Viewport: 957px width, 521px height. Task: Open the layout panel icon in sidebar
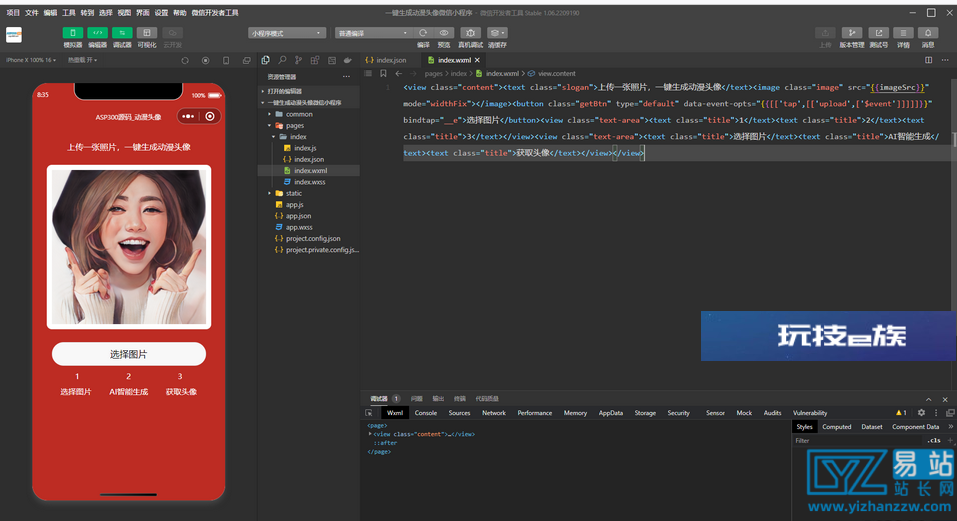point(331,60)
